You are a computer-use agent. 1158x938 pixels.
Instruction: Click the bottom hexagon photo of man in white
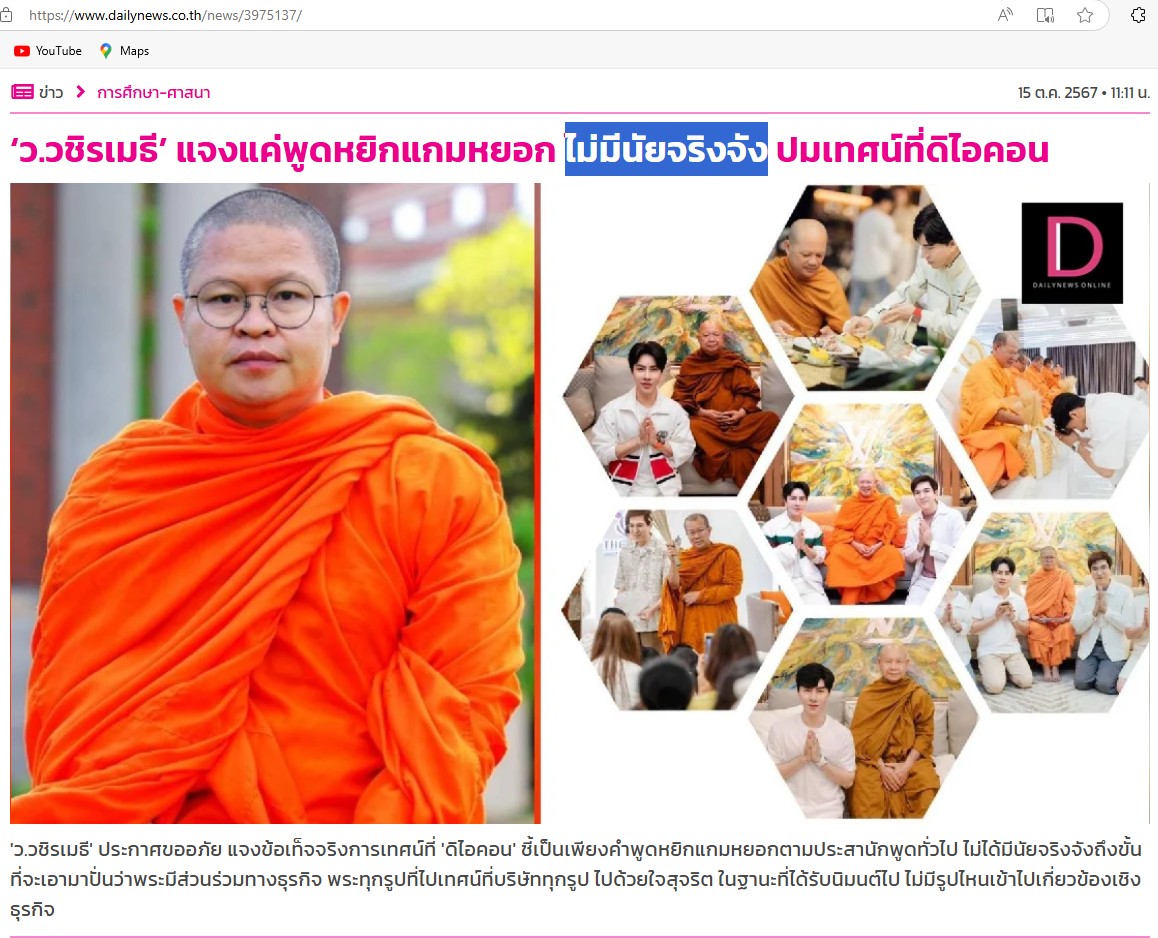click(863, 718)
